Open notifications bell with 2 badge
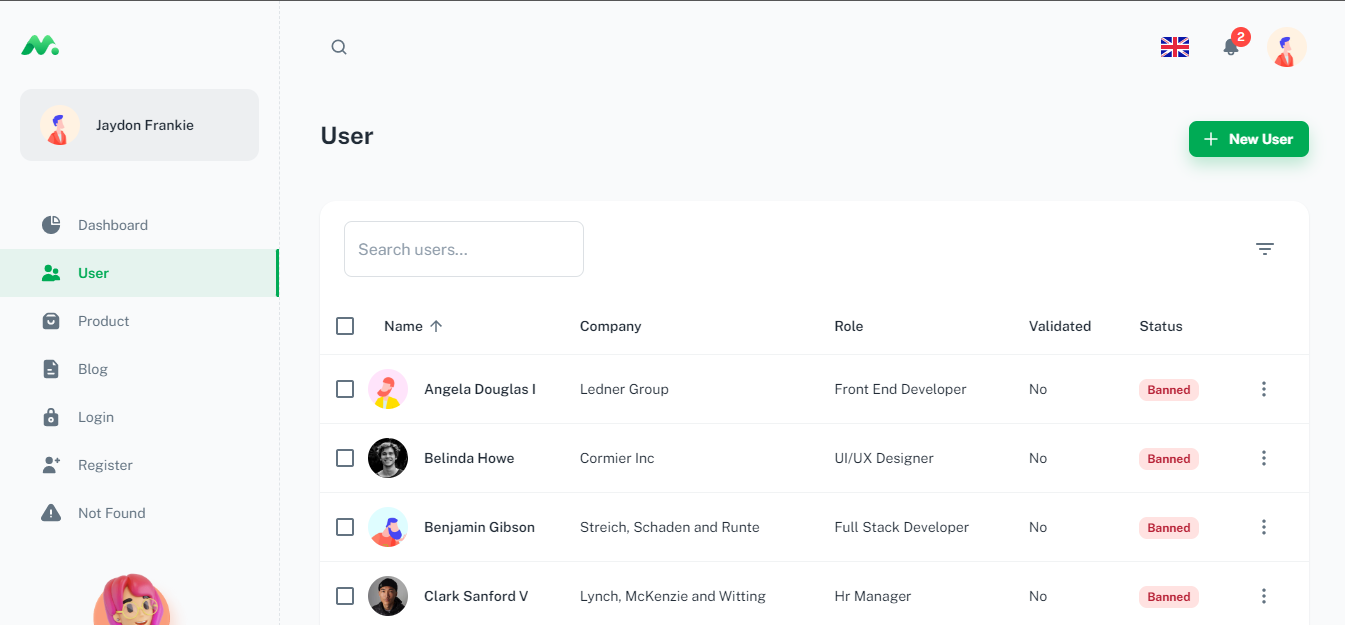The image size is (1345, 625). pos(1231,47)
